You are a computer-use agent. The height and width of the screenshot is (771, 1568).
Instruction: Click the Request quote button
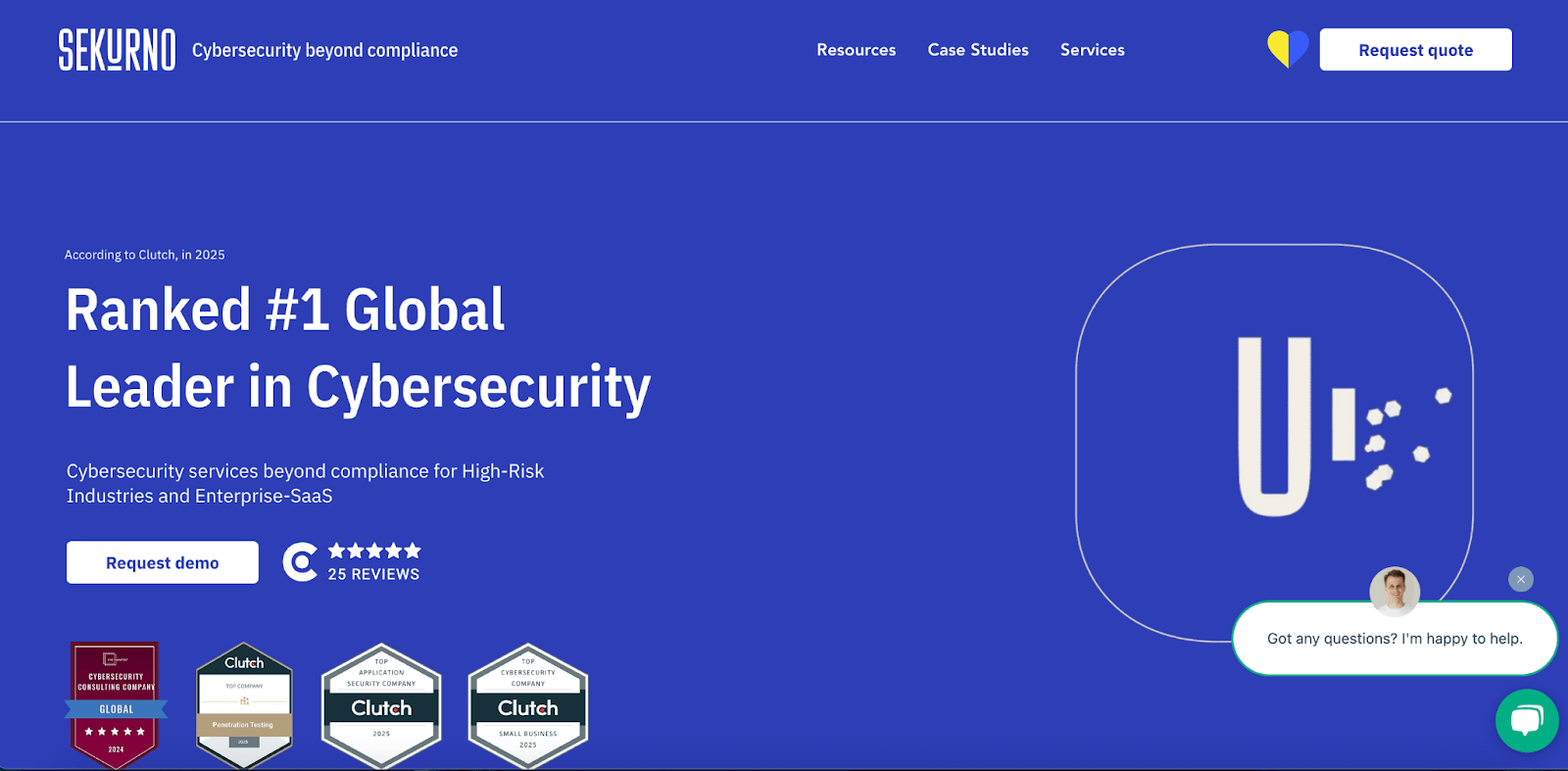pos(1416,50)
